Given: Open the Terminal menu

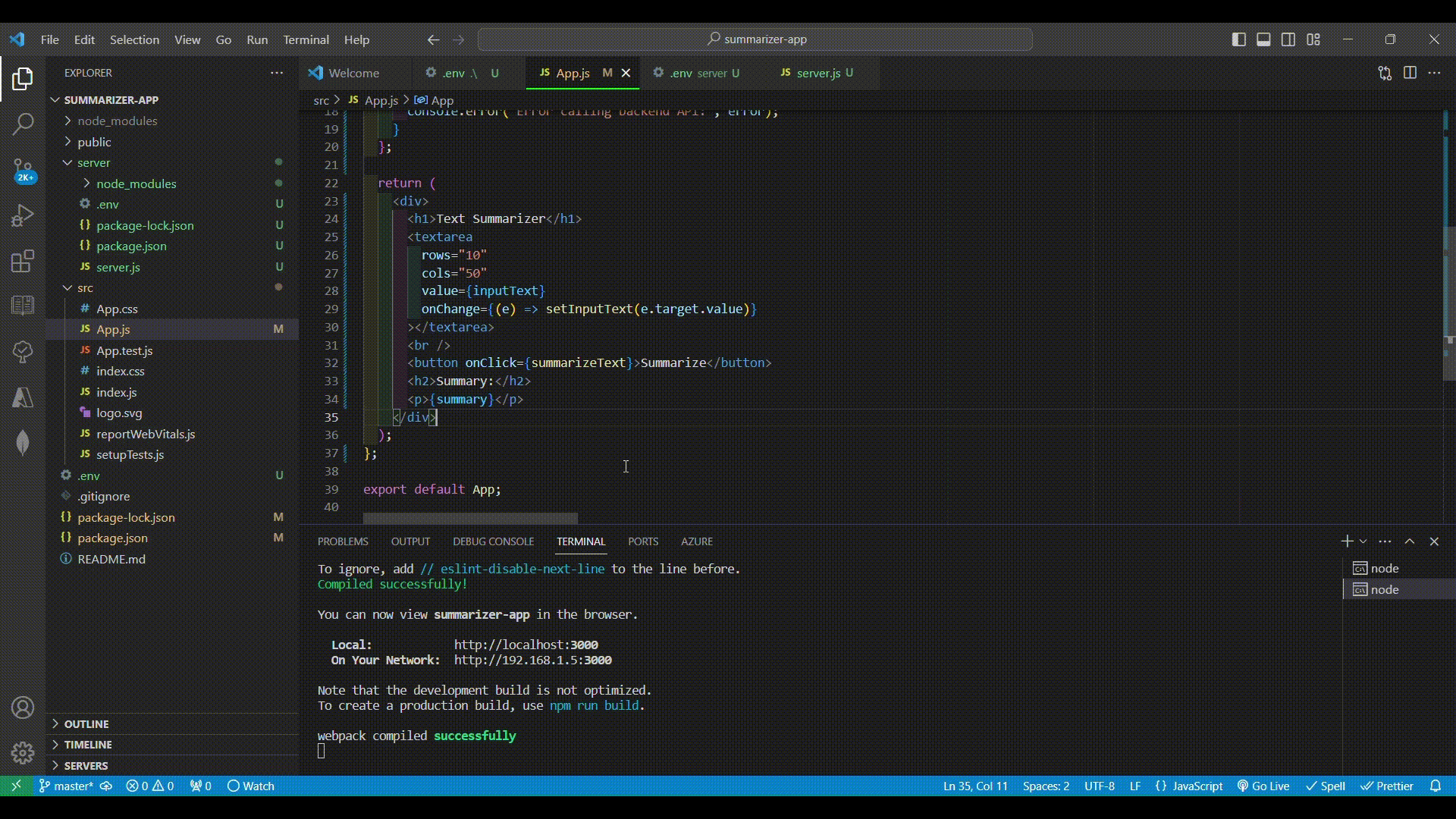Looking at the screenshot, I should click(x=306, y=39).
